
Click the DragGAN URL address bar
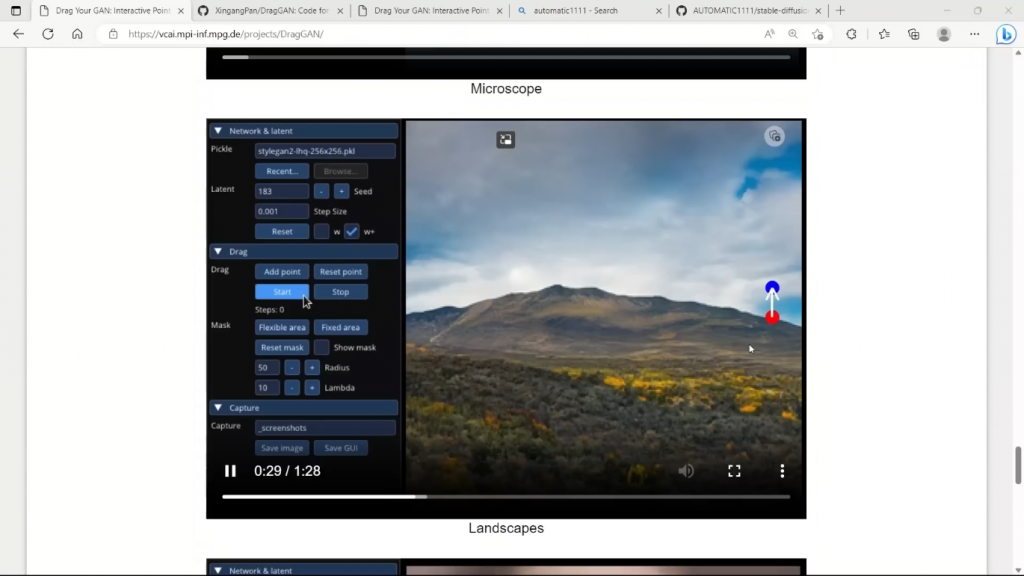pos(225,34)
